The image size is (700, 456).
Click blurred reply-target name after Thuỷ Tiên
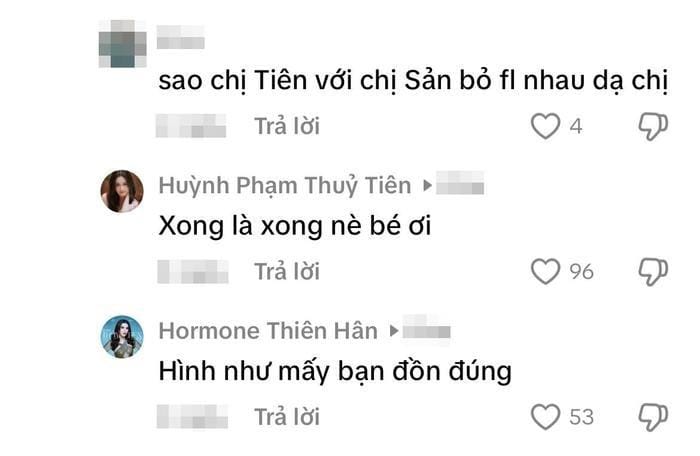pos(460,183)
